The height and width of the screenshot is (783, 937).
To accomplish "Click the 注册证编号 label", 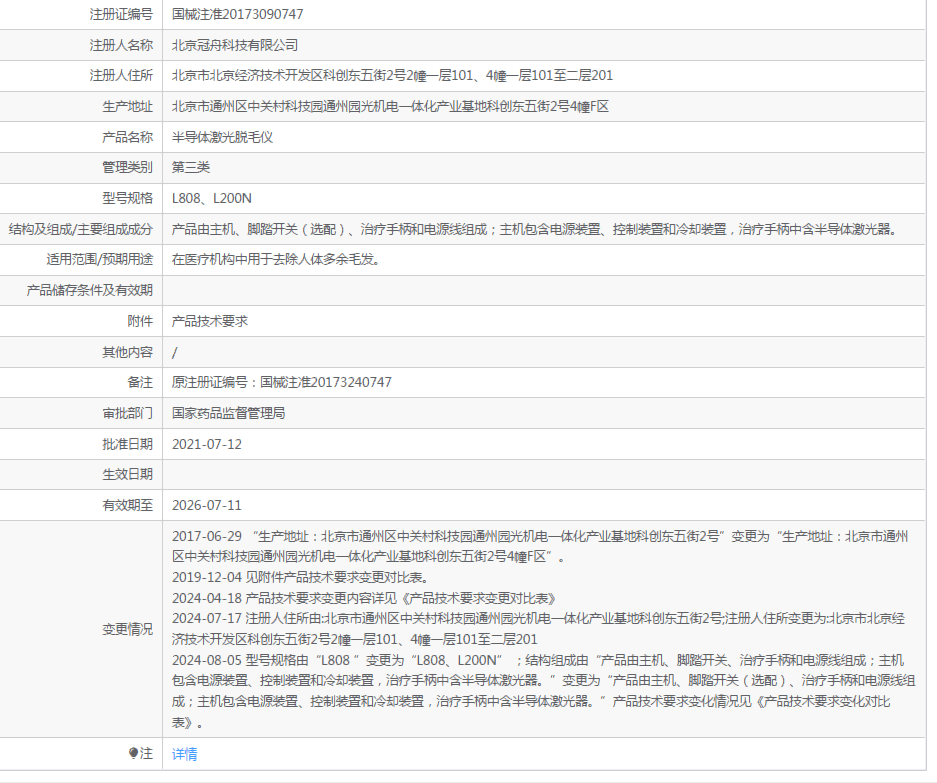I will point(121,14).
